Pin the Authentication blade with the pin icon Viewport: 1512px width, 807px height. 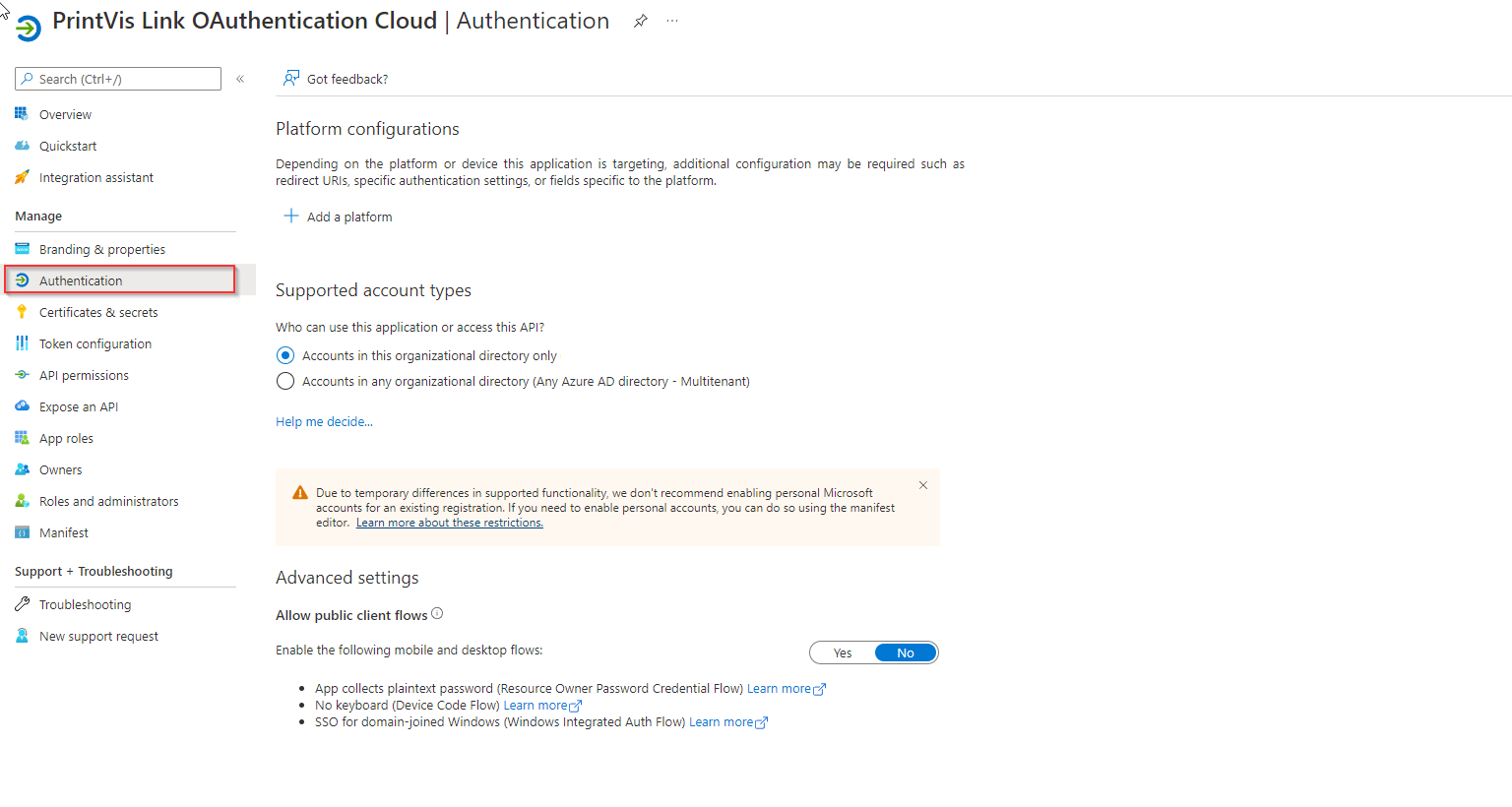click(640, 21)
